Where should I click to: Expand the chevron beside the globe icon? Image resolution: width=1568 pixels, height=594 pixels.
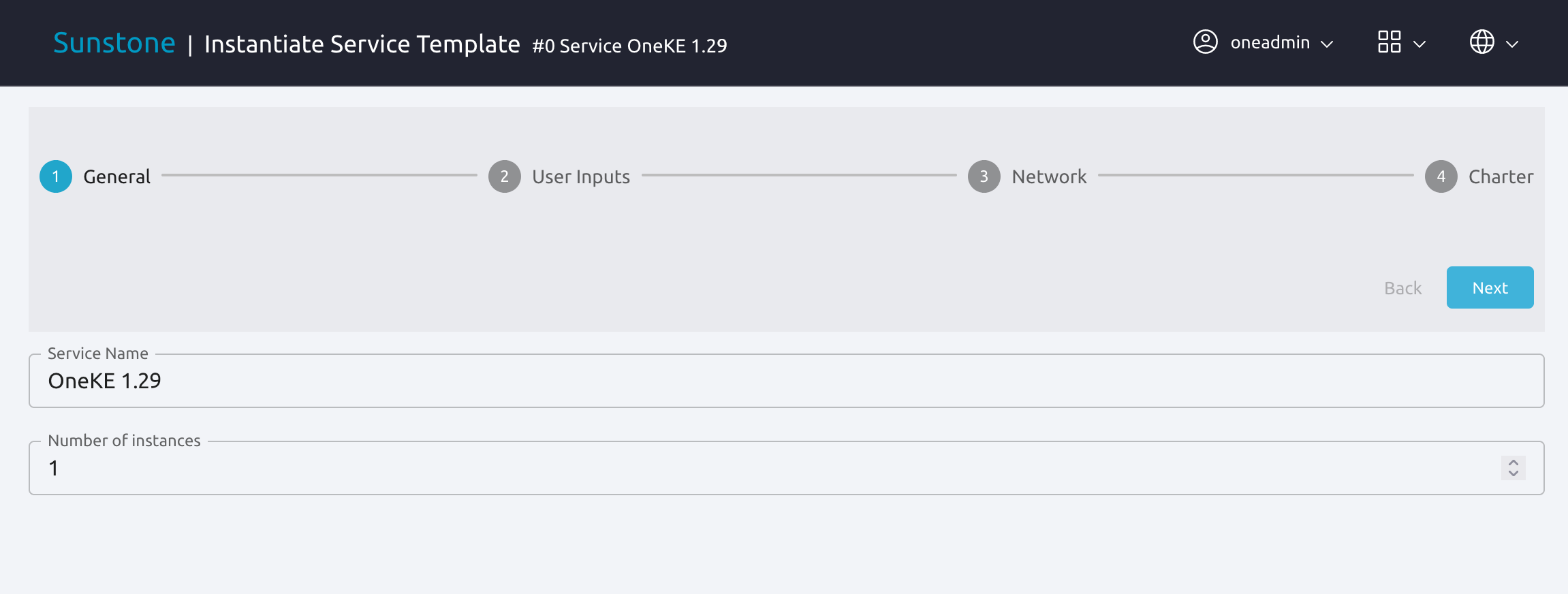coord(1512,44)
